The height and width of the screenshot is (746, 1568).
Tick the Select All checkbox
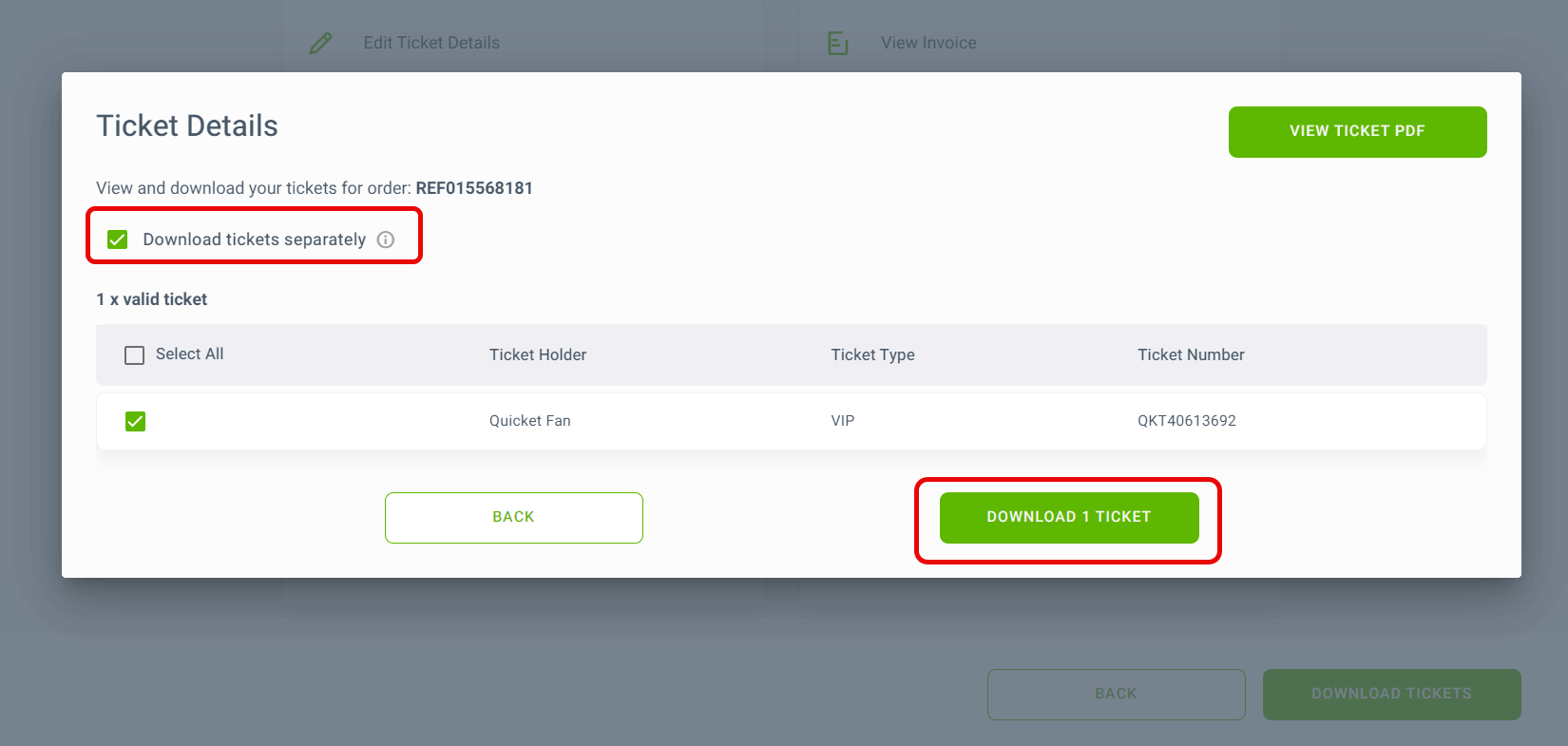(135, 354)
